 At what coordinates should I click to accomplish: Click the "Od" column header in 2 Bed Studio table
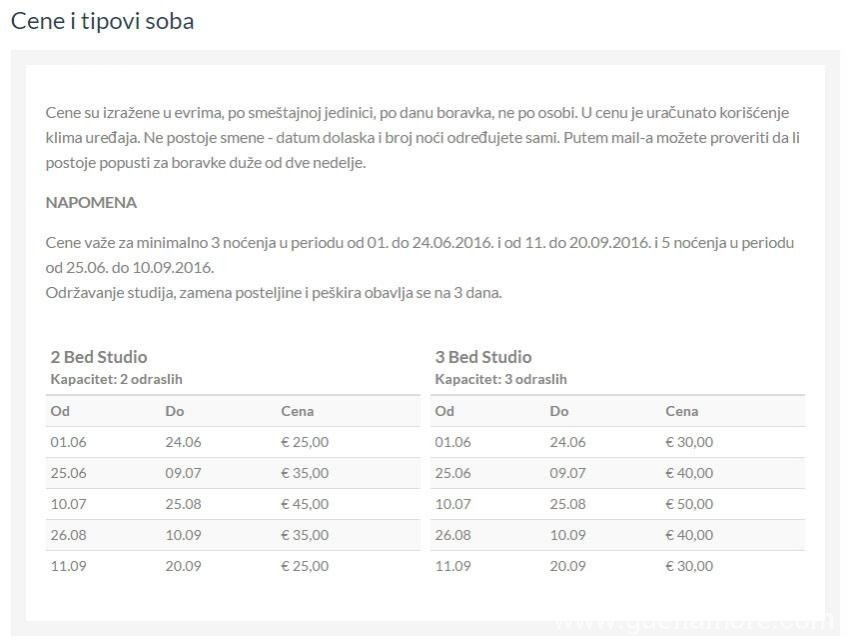(60, 411)
